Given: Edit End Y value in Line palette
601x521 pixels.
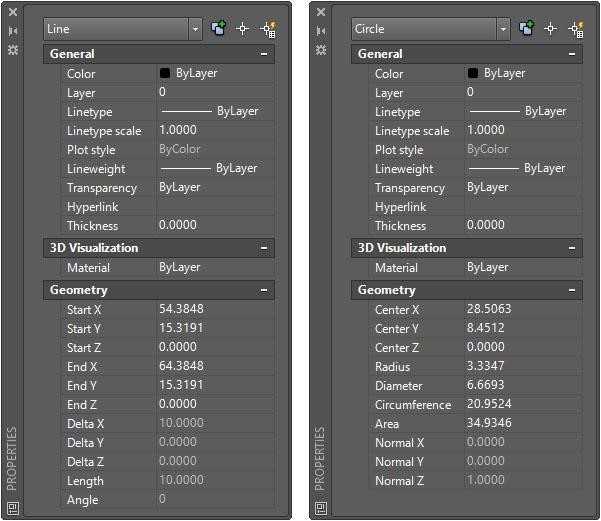Looking at the screenshot, I should pos(215,385).
